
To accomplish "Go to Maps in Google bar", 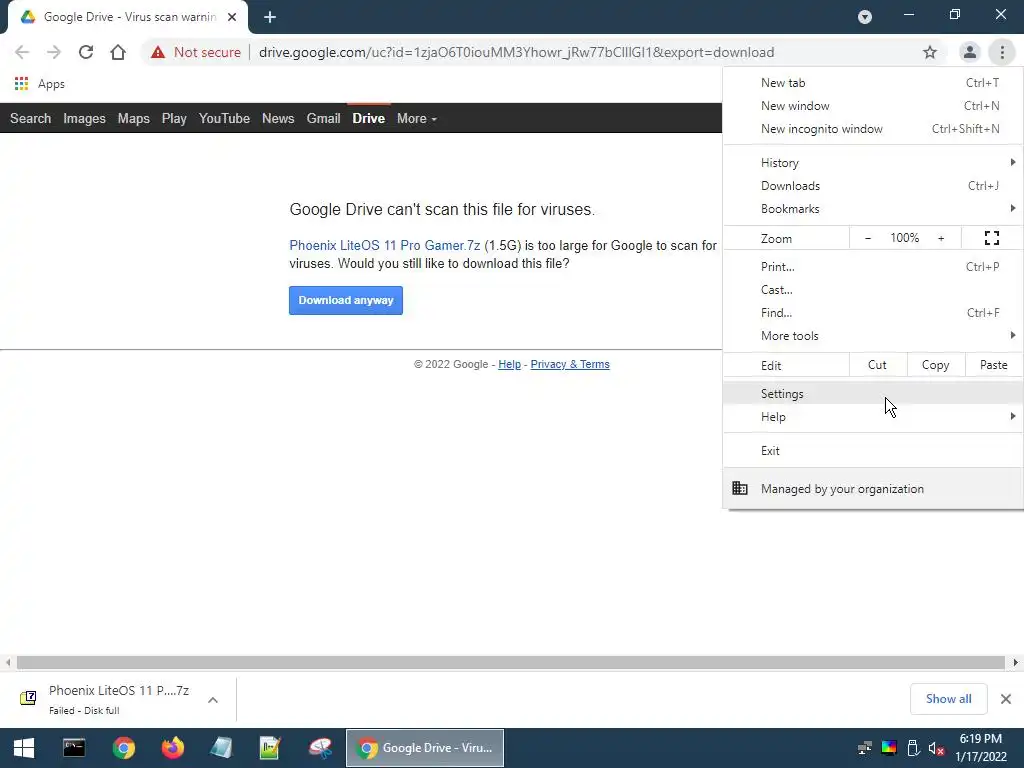I will click(133, 118).
